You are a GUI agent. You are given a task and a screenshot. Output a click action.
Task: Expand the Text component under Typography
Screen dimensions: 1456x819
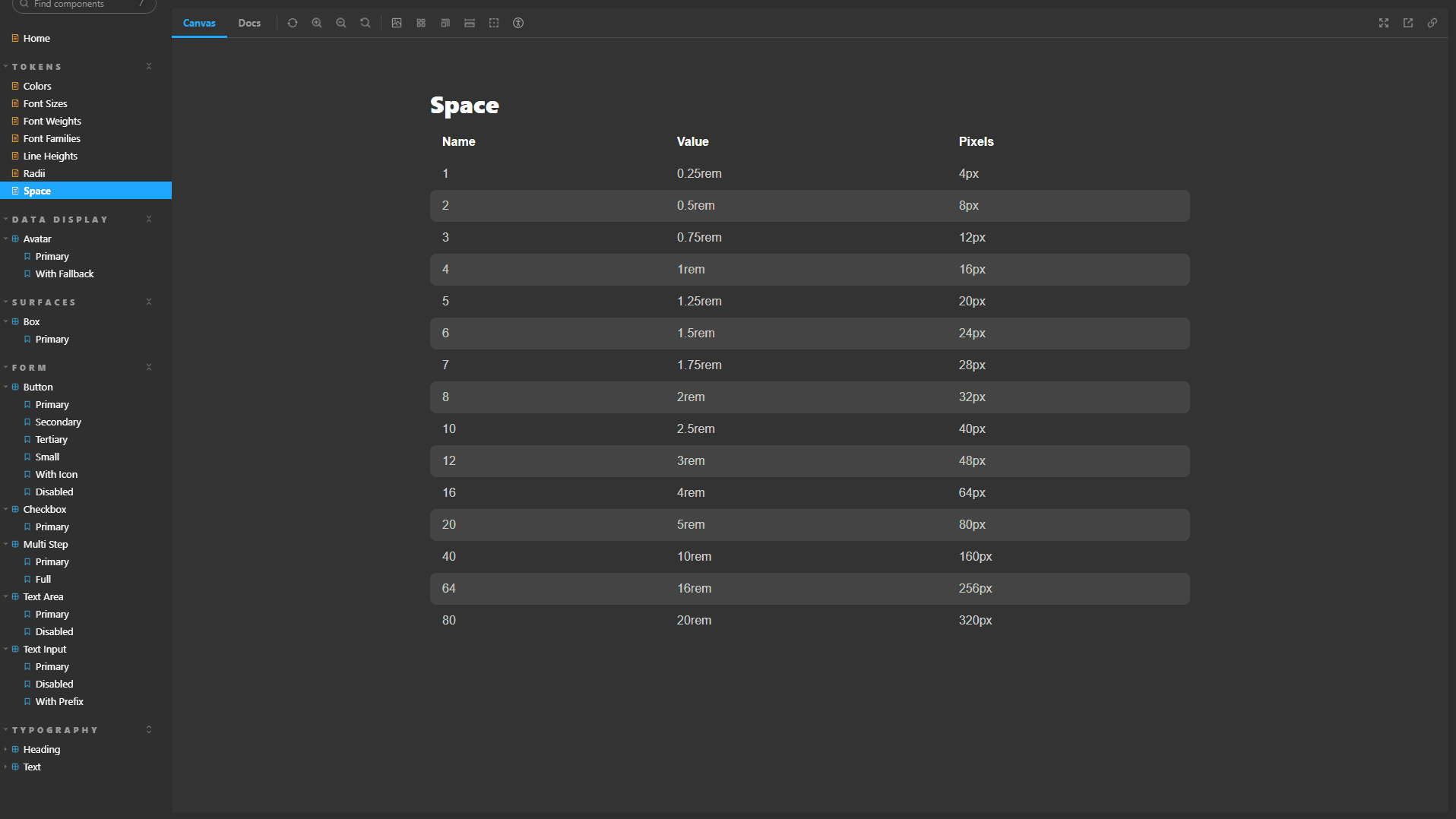pyautogui.click(x=32, y=767)
